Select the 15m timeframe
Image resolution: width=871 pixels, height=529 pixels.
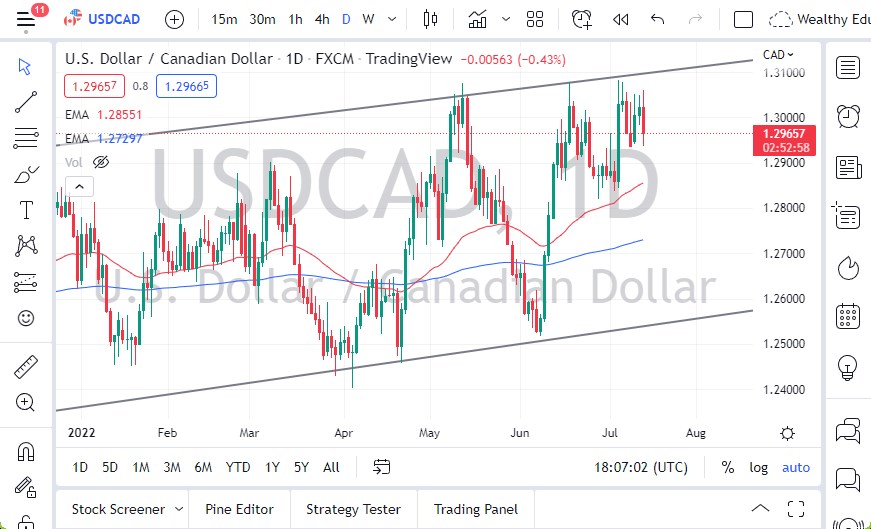(x=224, y=19)
